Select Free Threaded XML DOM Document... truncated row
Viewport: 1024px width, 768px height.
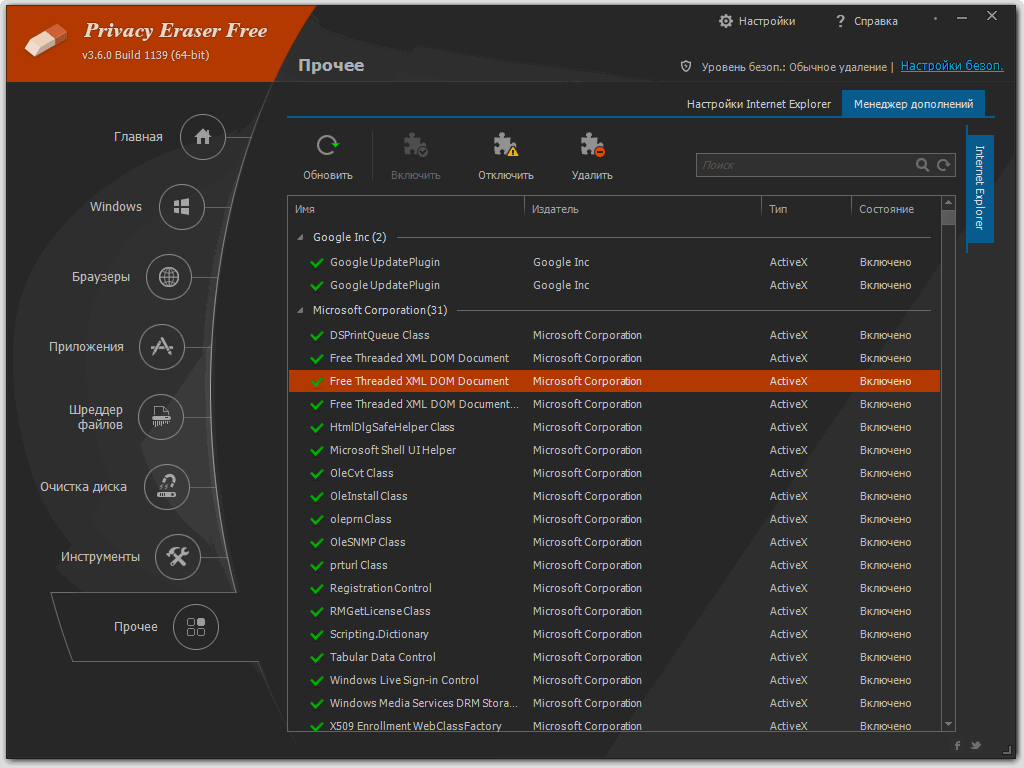pyautogui.click(x=614, y=404)
